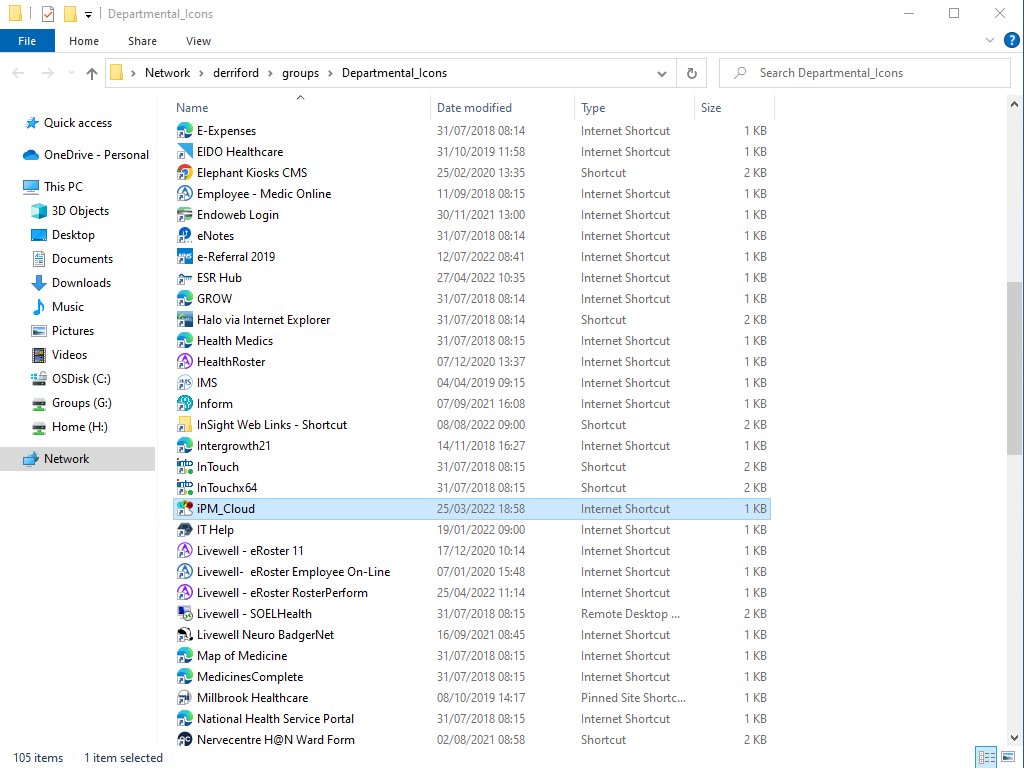Screen dimensions: 1024x768
Task: Select Quick access in navigation pane
Action: (x=78, y=123)
